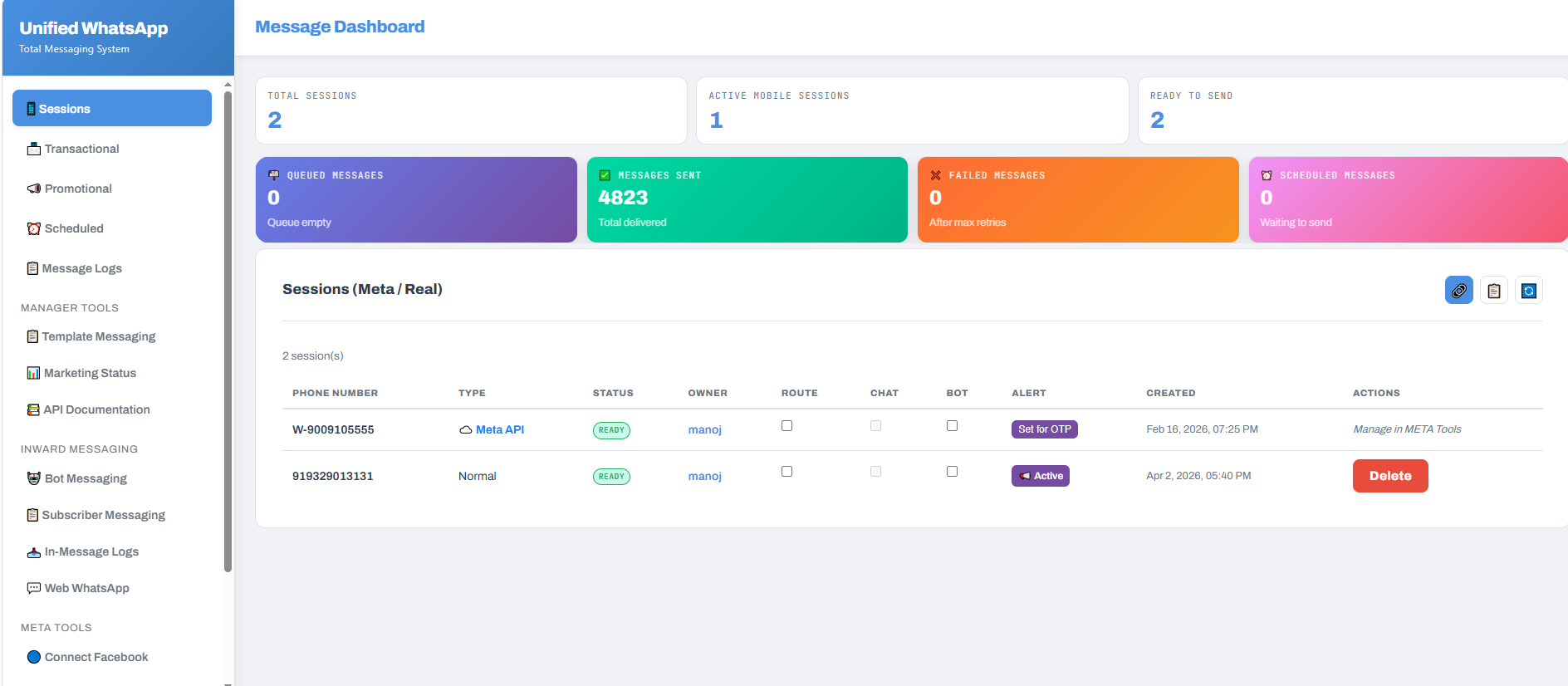
Task: Click phone number 919329013131
Action: (x=332, y=476)
